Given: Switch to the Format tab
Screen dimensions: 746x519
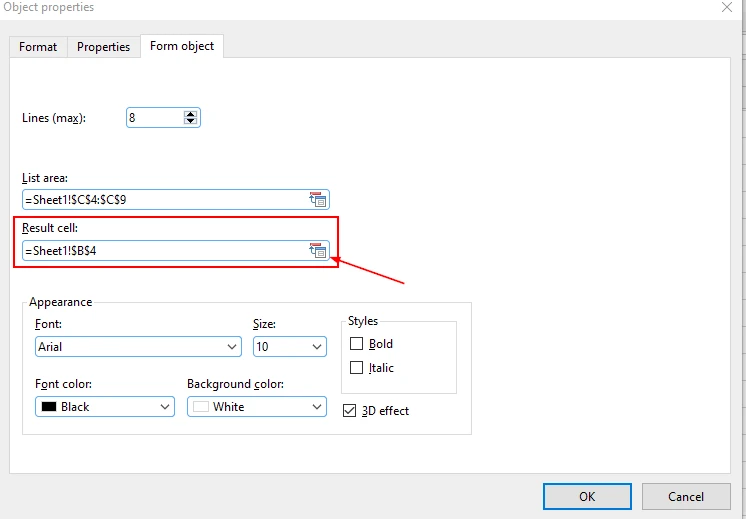Looking at the screenshot, I should [x=38, y=47].
